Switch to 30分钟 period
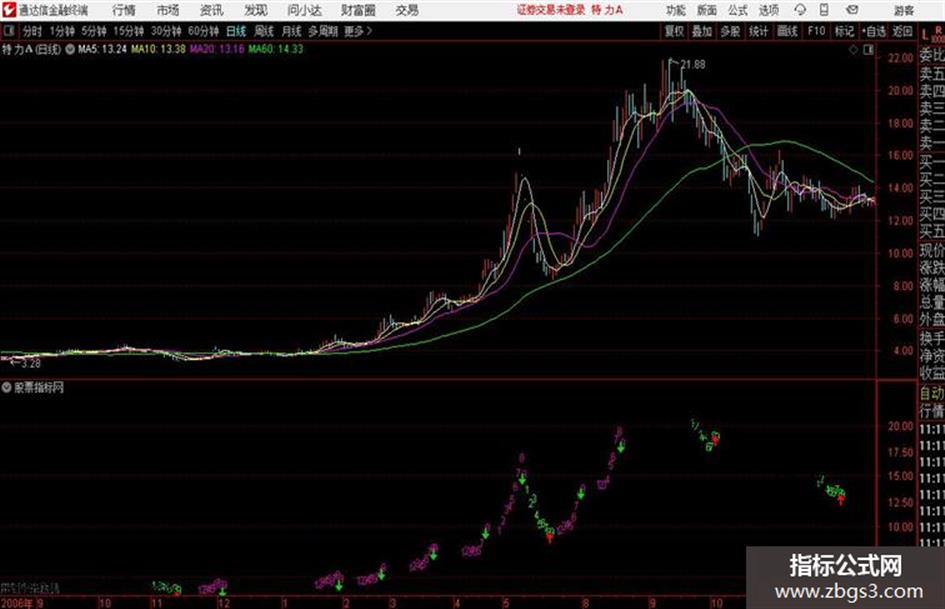The image size is (945, 609). pos(166,31)
